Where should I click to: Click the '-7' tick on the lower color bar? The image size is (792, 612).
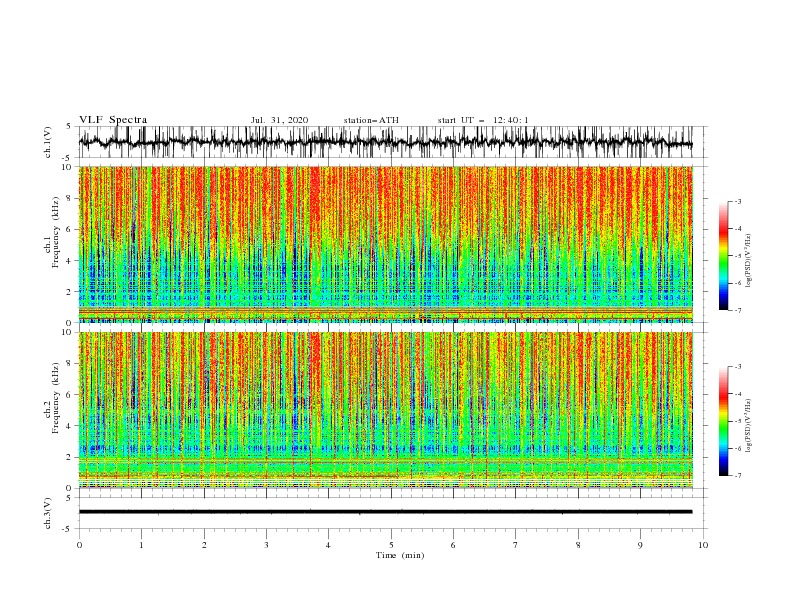(x=737, y=475)
